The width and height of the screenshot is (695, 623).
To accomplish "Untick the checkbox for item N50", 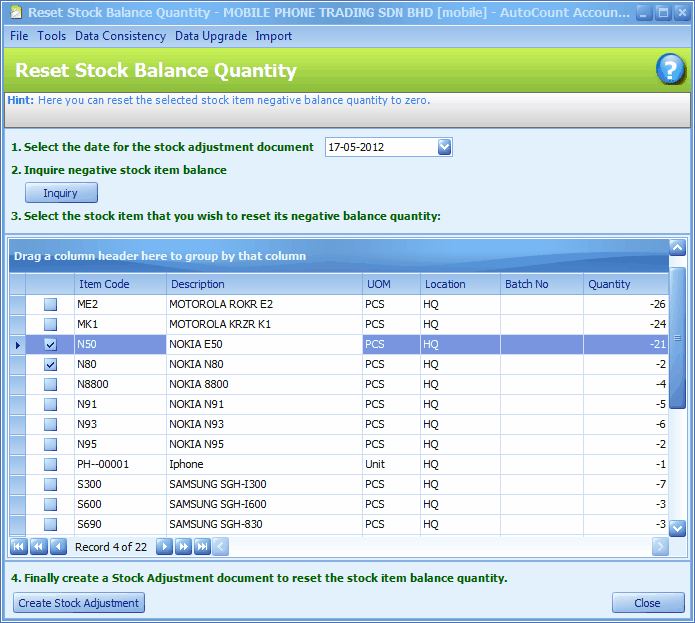I will 51,344.
